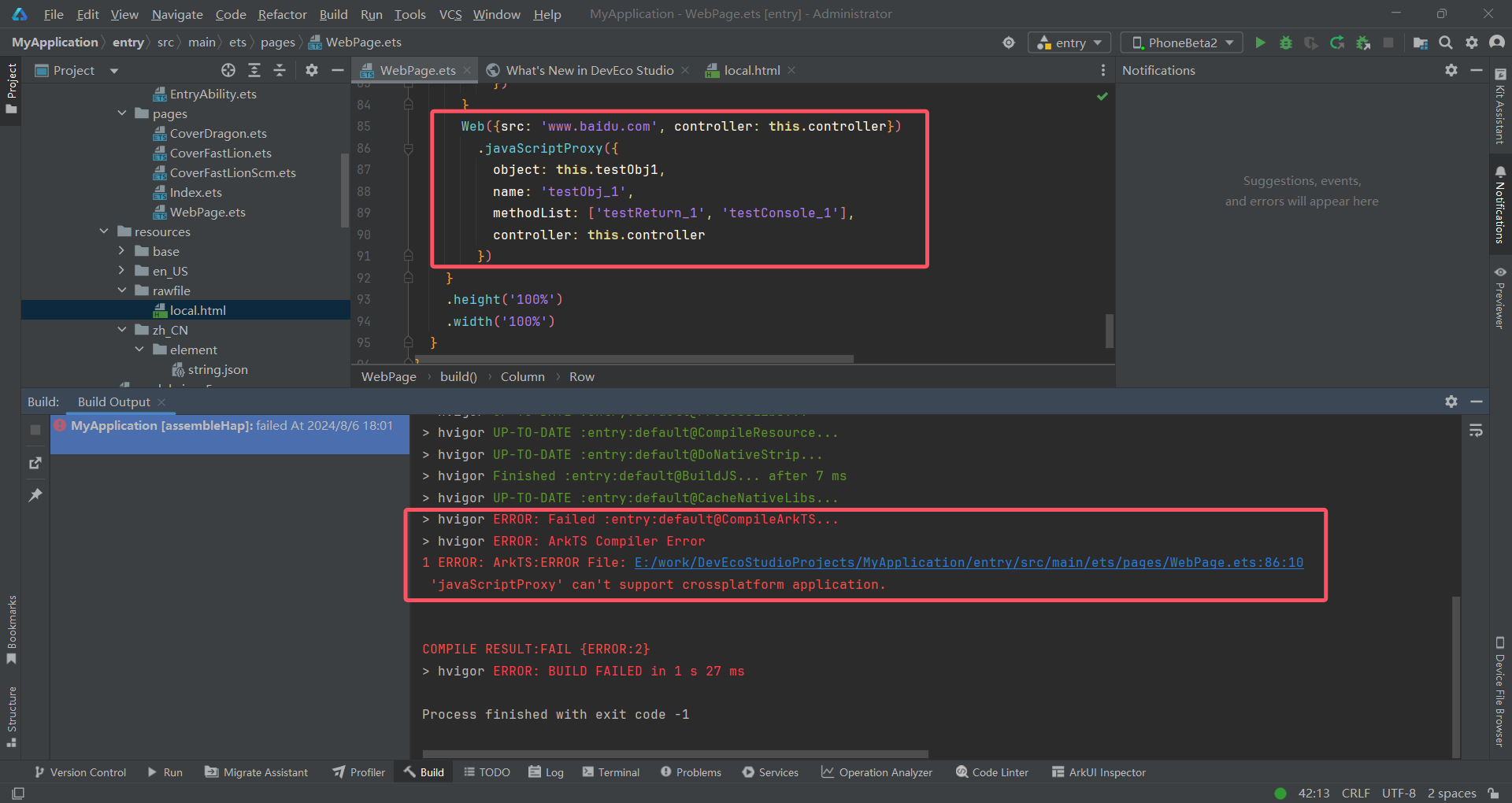
Task: Click the build output horizontal scrollbar
Action: (x=675, y=753)
